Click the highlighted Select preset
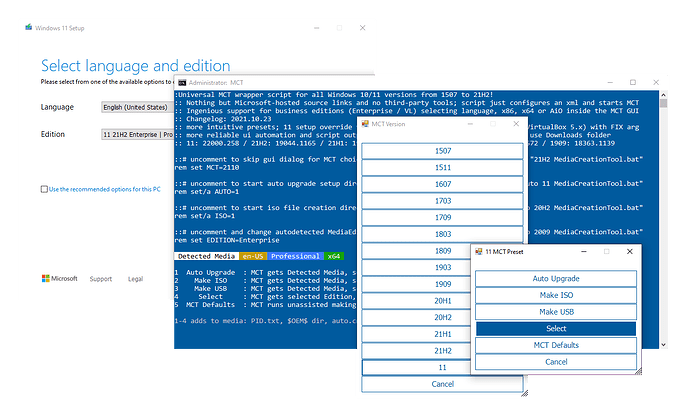This screenshot has height=416, width=690. [x=556, y=328]
